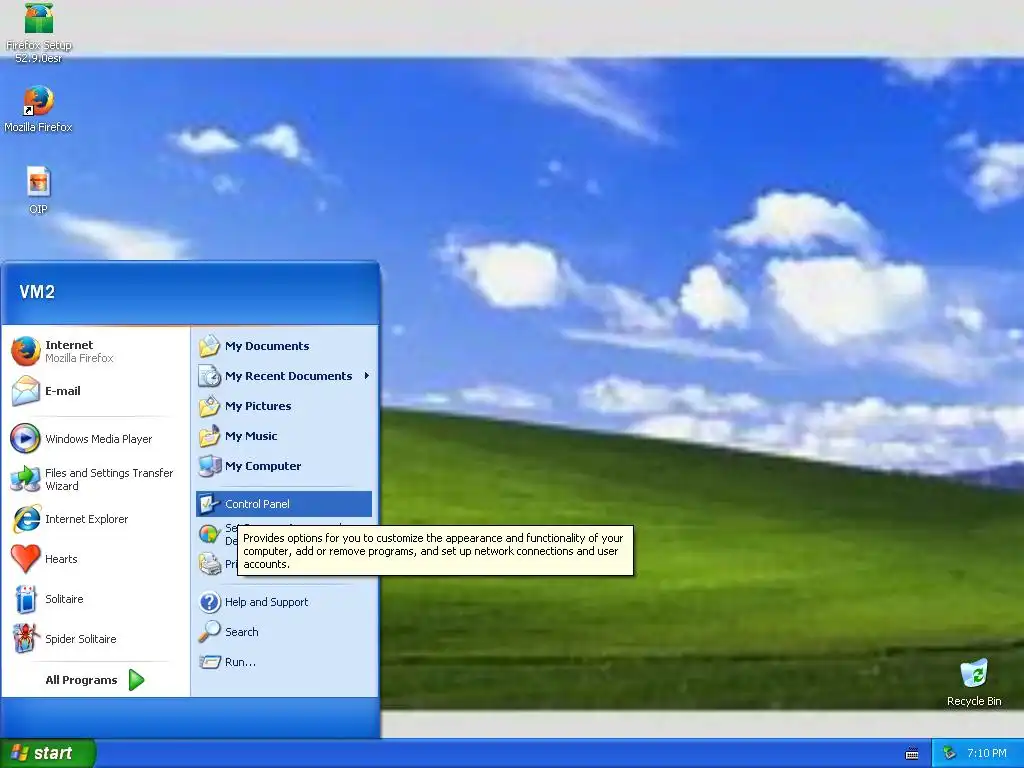This screenshot has width=1024, height=768.
Task: Click the My Recent Documents menu entry
Action: tap(284, 376)
